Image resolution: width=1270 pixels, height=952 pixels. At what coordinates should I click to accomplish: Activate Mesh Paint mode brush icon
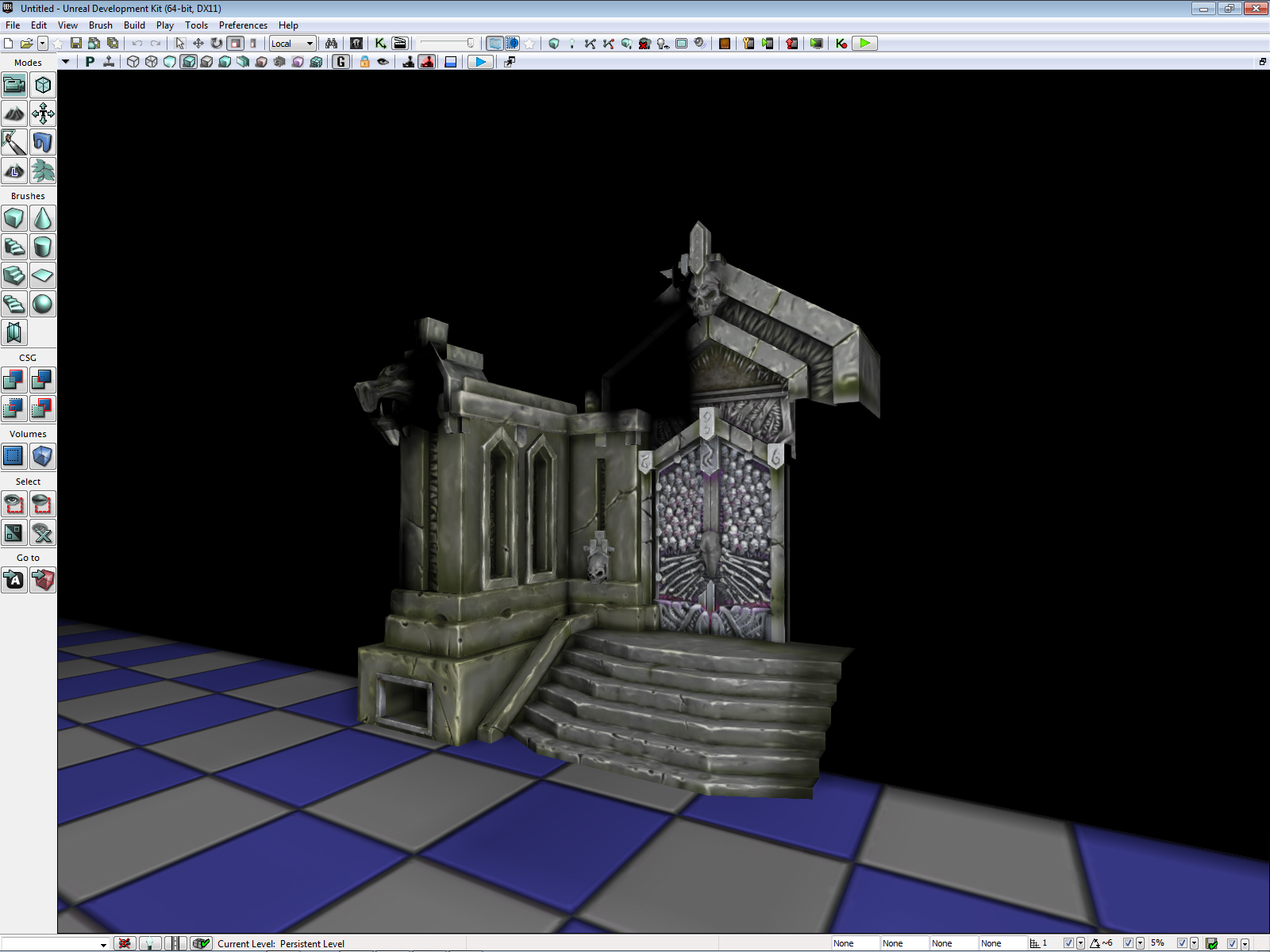(14, 142)
